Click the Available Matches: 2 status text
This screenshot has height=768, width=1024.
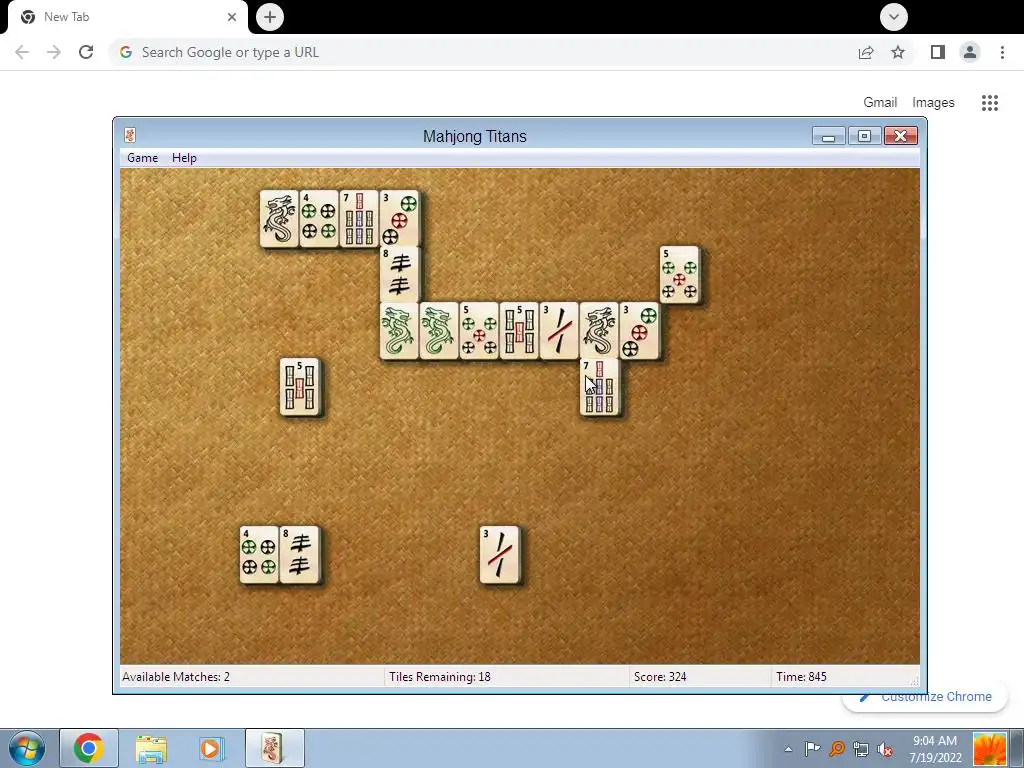176,677
